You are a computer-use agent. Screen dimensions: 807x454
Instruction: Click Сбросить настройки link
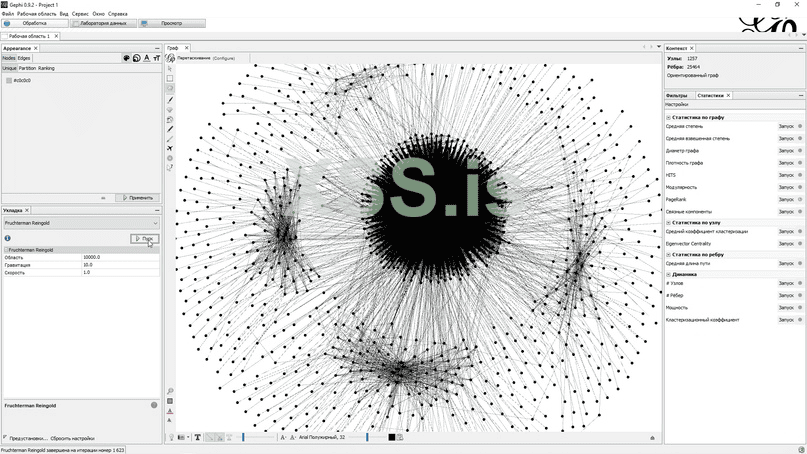[72, 439]
